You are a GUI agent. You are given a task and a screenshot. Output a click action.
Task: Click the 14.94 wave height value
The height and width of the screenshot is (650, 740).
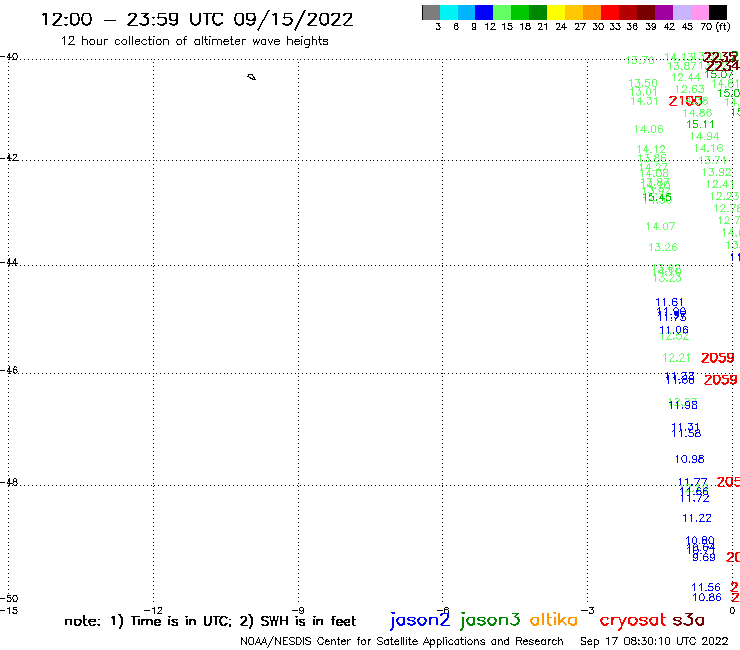(x=704, y=136)
